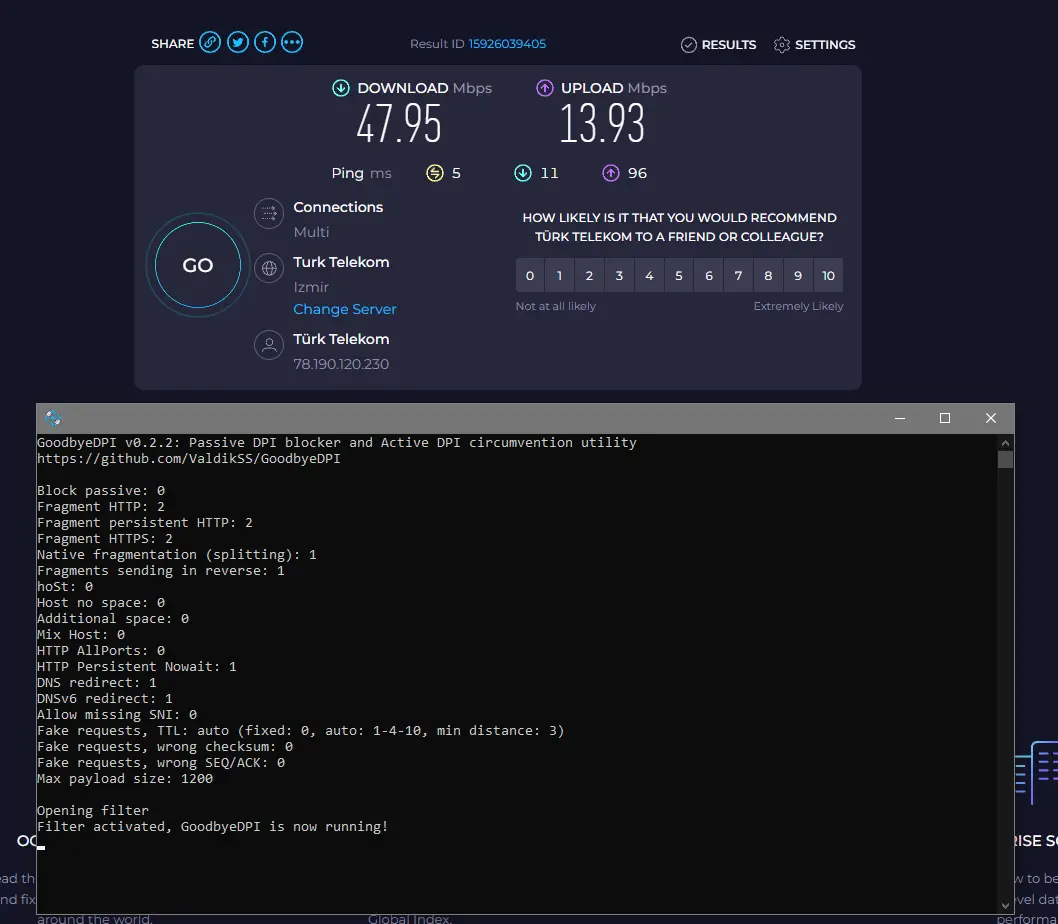This screenshot has height=924, width=1058.
Task: Rate recommendation score 9
Action: [x=798, y=275]
